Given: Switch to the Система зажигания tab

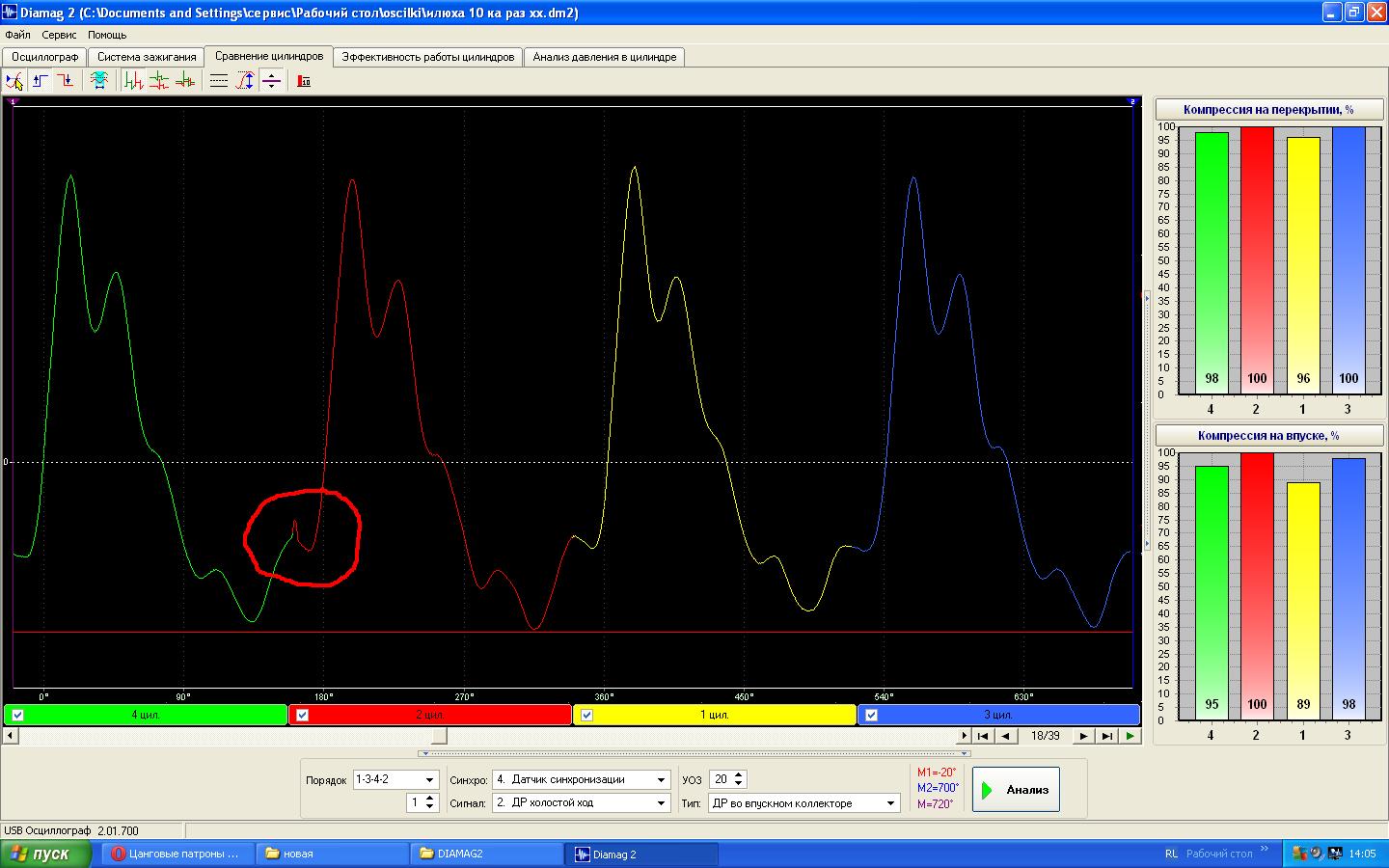Looking at the screenshot, I should click(147, 57).
